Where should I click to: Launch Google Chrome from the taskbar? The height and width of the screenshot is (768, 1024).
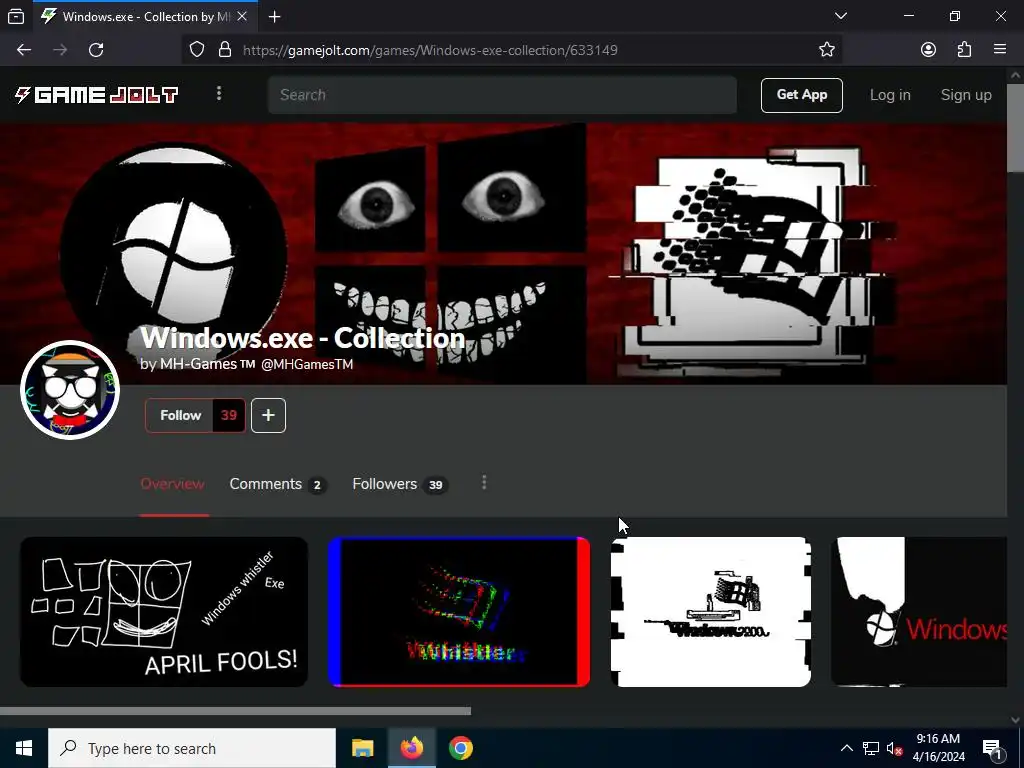pos(460,748)
